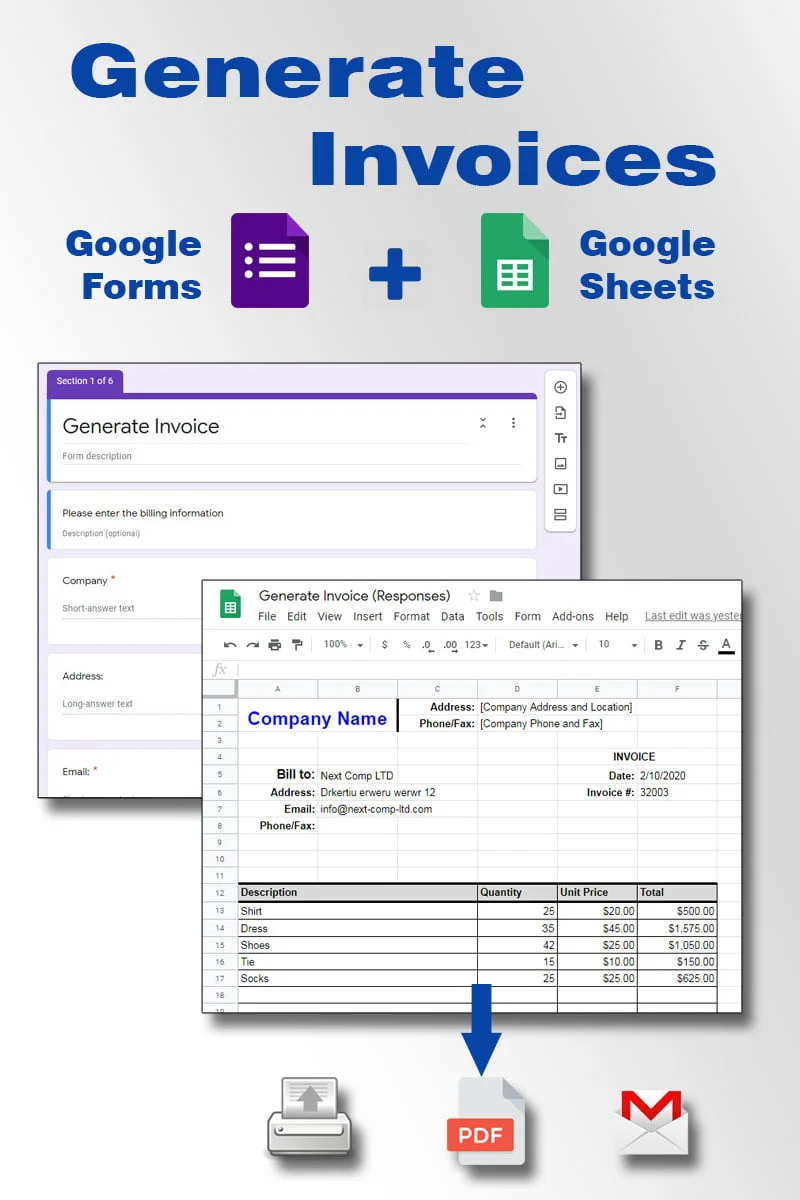Open the Edit menu in Sheets
Image resolution: width=800 pixels, height=1200 pixels.
coord(297,617)
